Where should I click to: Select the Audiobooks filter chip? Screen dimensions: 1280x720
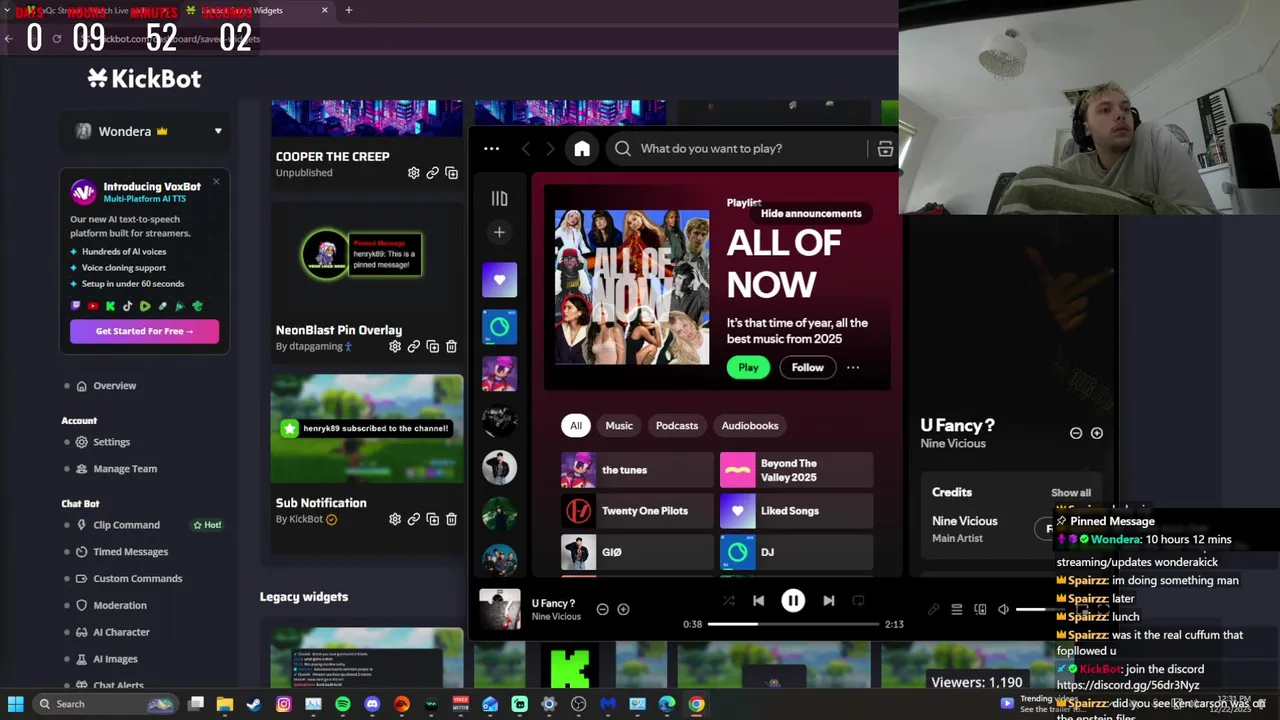coord(750,426)
